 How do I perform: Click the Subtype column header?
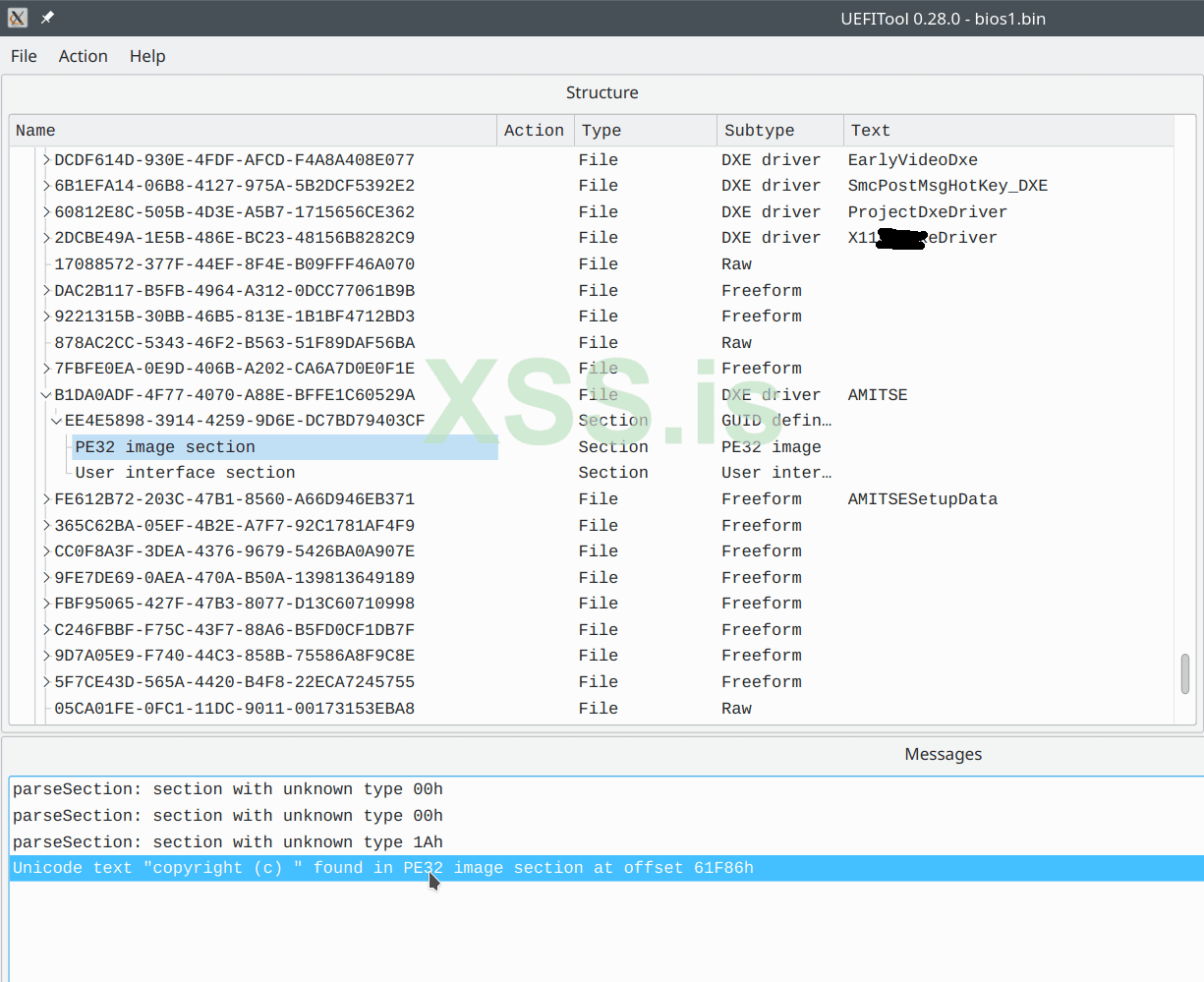779,131
